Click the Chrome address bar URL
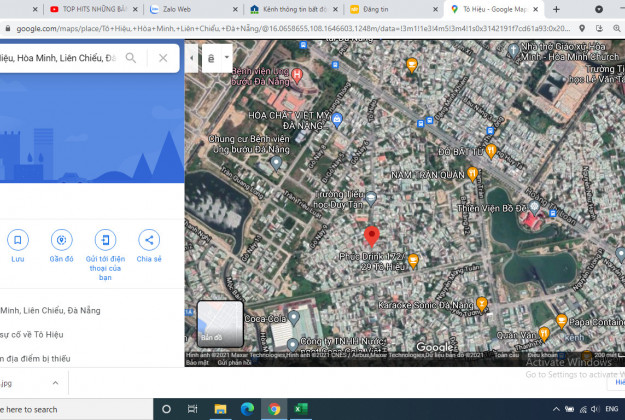Screen dimensions: 625x420 (x=293, y=28)
